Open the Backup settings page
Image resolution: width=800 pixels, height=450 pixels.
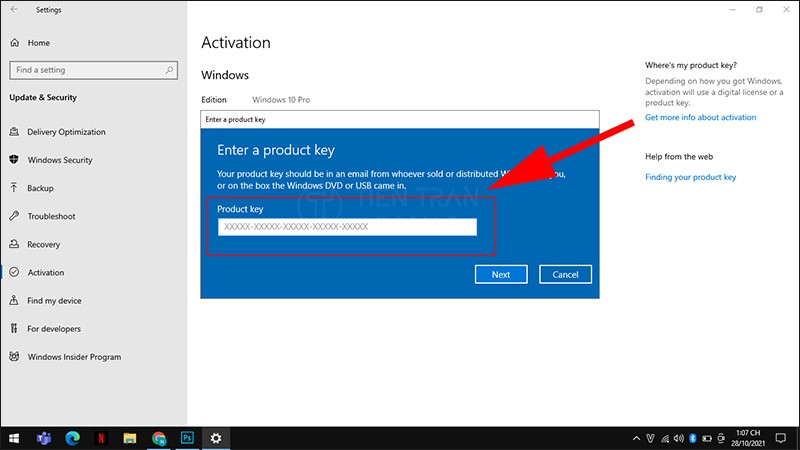pyautogui.click(x=40, y=188)
